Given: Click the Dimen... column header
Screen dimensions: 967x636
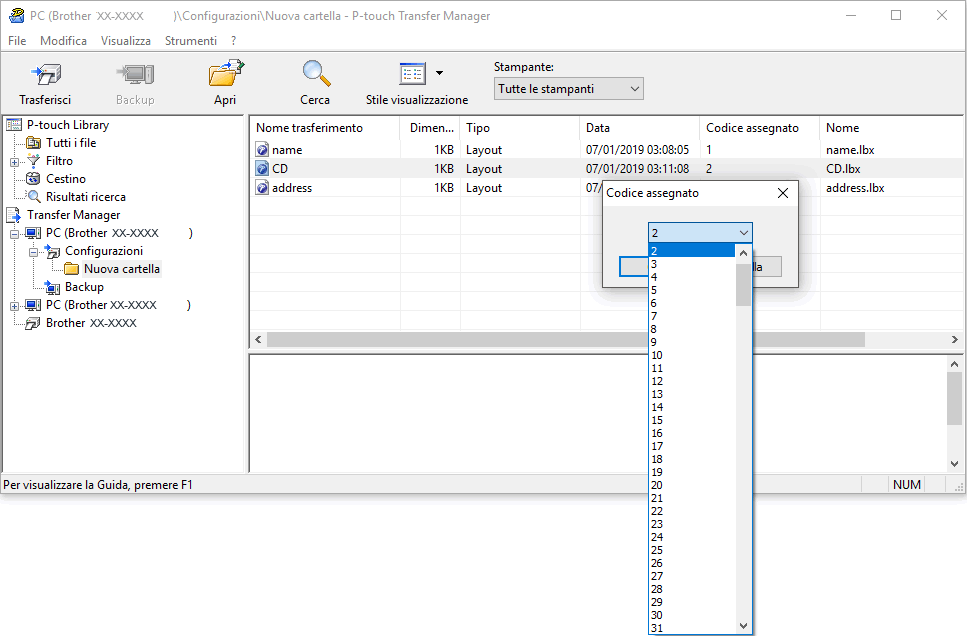Looking at the screenshot, I should coord(430,128).
